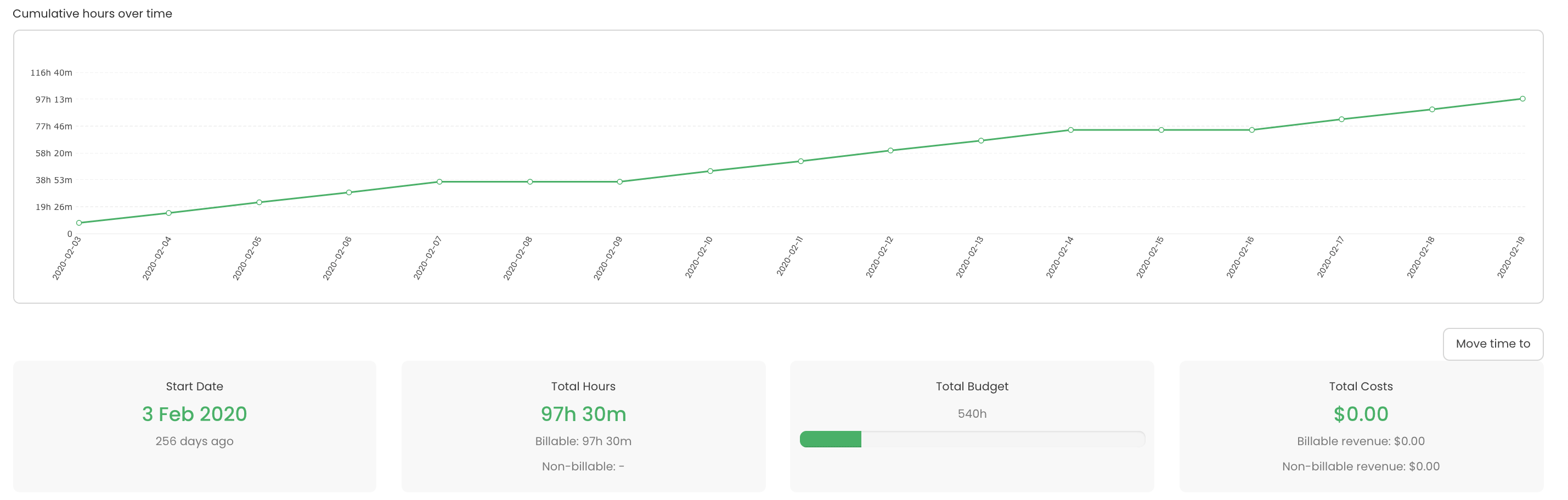1568x500 pixels.
Task: Click the 2020-02-14 x-axis date label
Action: (1060, 257)
